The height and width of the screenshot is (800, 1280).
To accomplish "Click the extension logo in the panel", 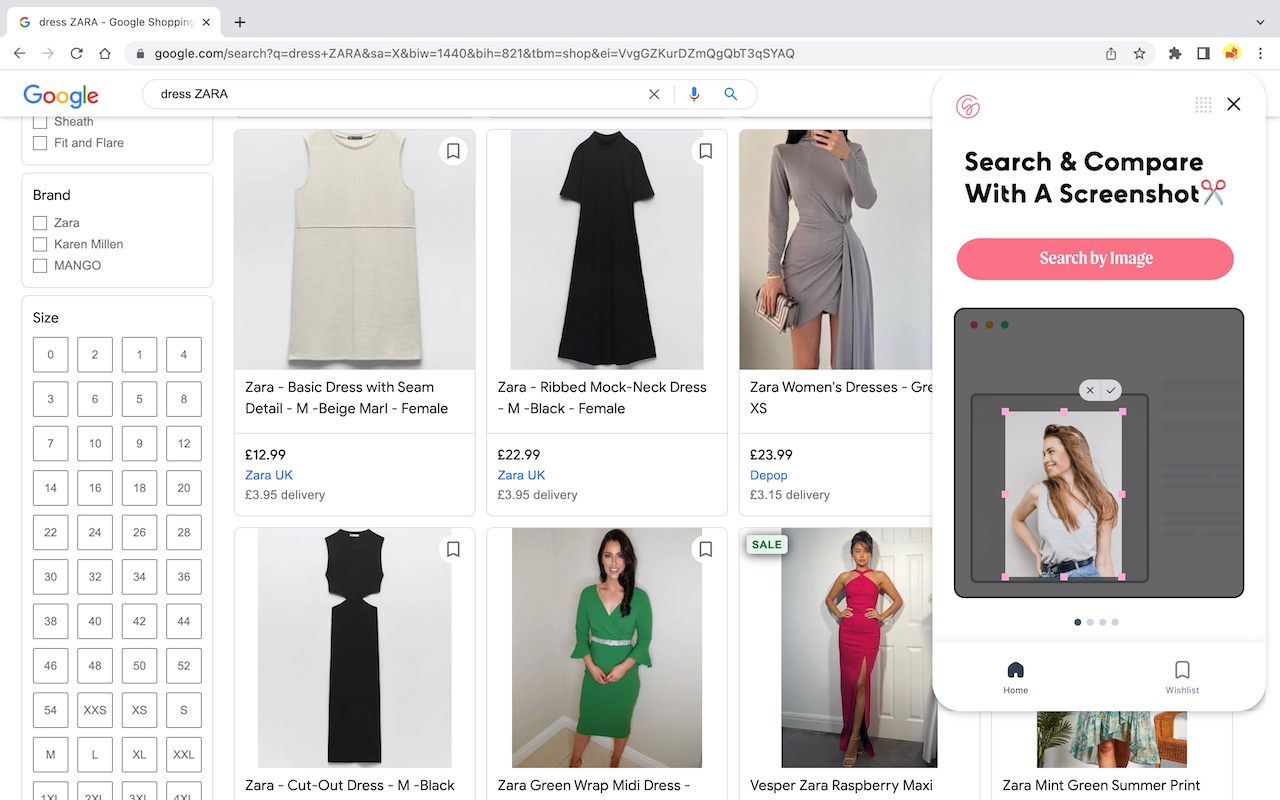I will 968,106.
